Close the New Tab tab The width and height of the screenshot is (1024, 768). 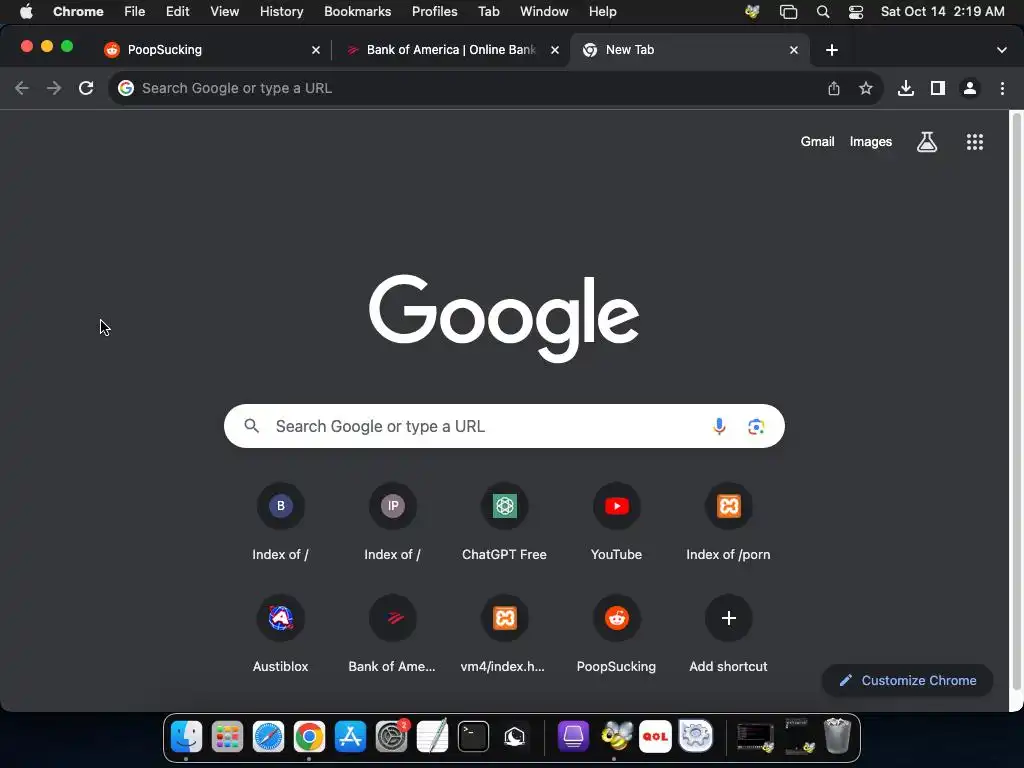(793, 50)
